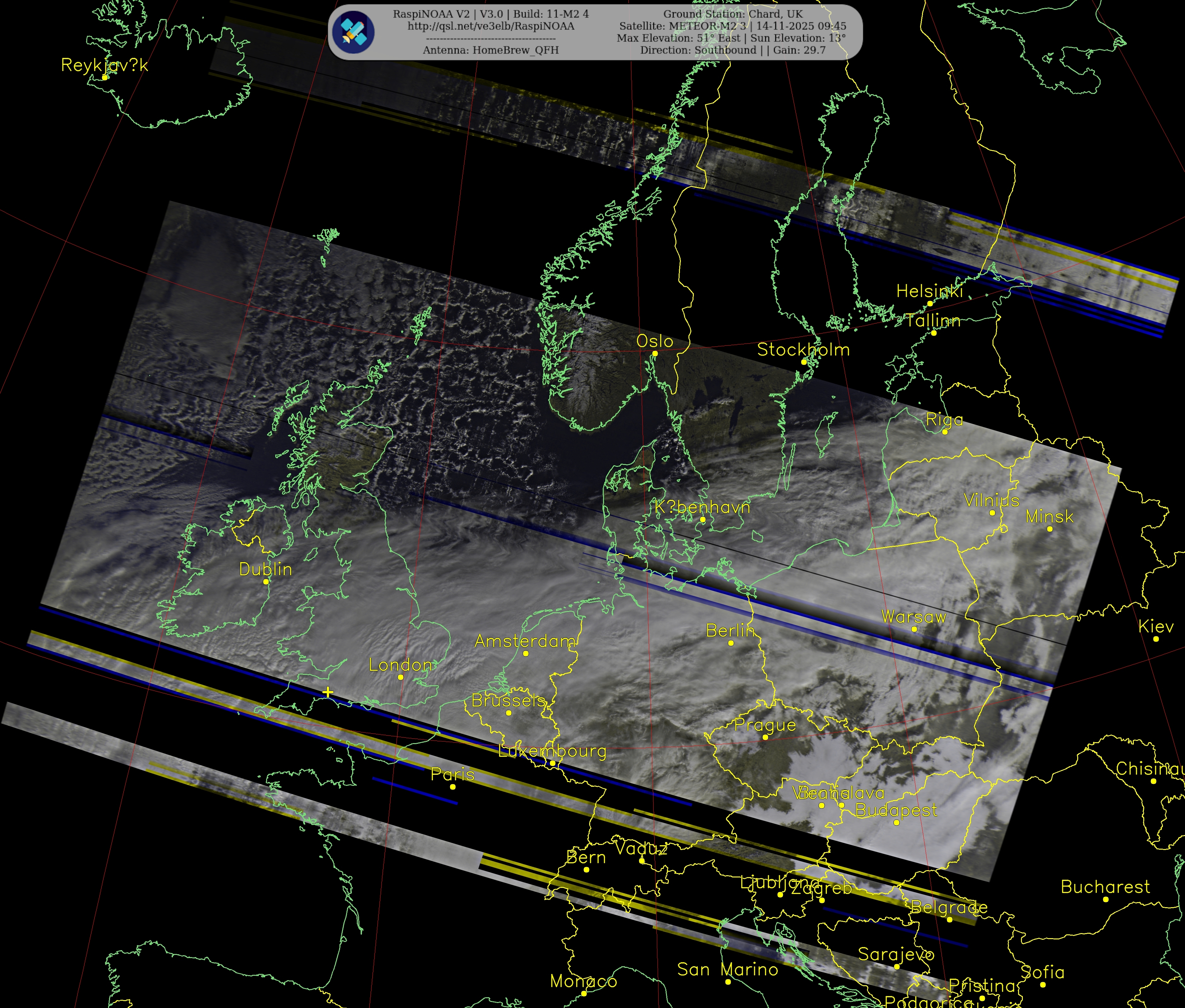This screenshot has width=1185, height=1008.
Task: Click the Paris city marker dot
Action: [453, 787]
